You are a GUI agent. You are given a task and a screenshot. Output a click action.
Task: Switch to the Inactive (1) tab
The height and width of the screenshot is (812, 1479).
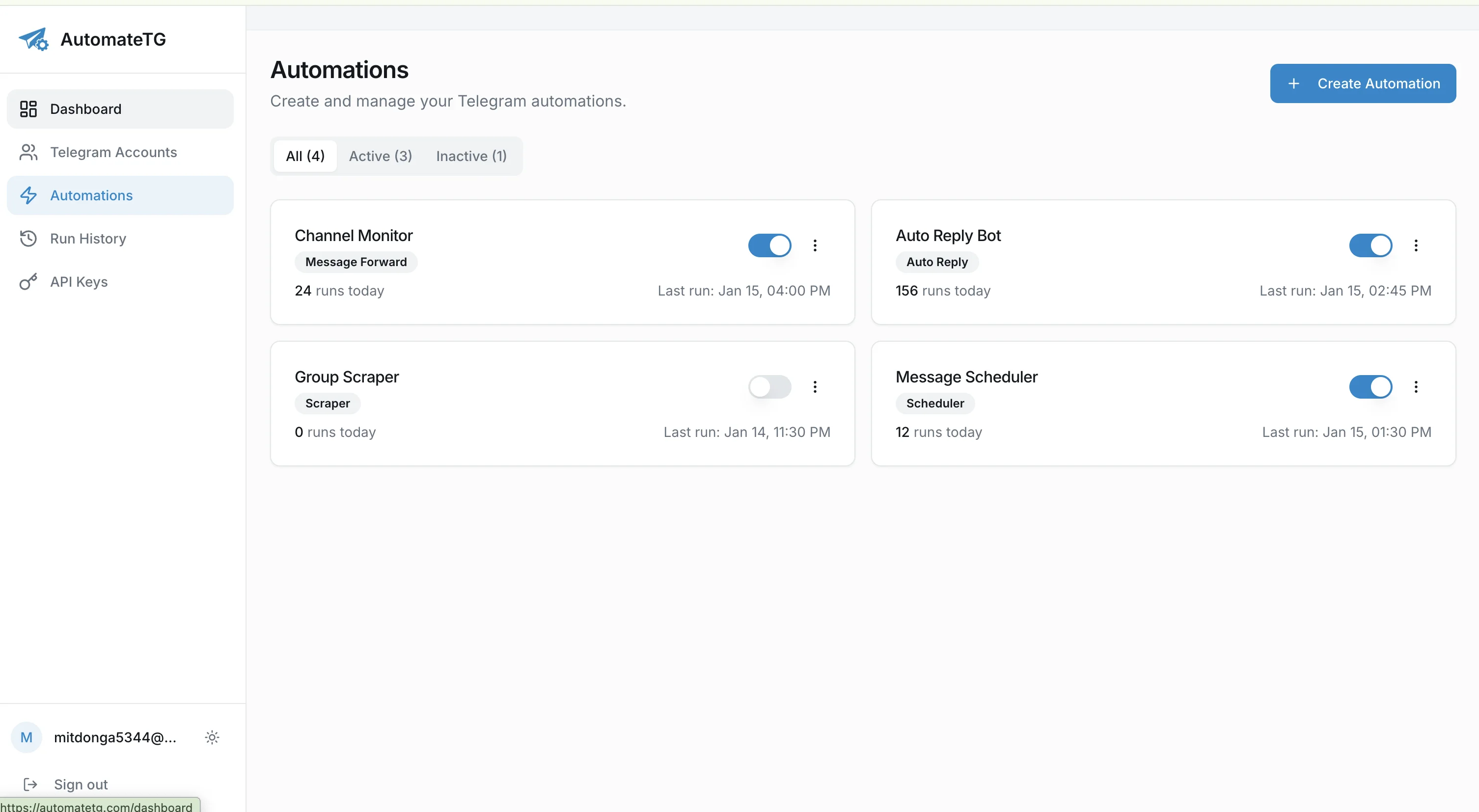pos(471,156)
